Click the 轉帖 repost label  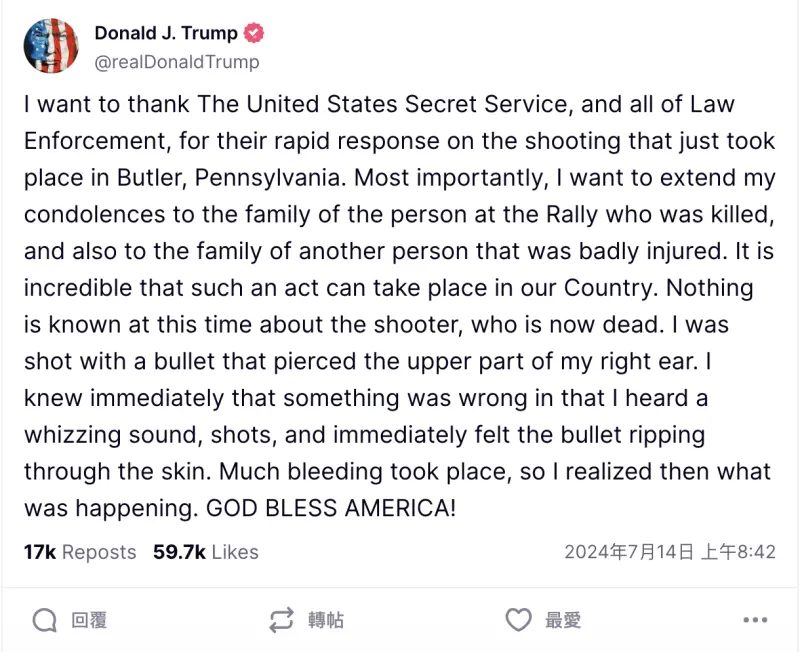click(x=326, y=621)
